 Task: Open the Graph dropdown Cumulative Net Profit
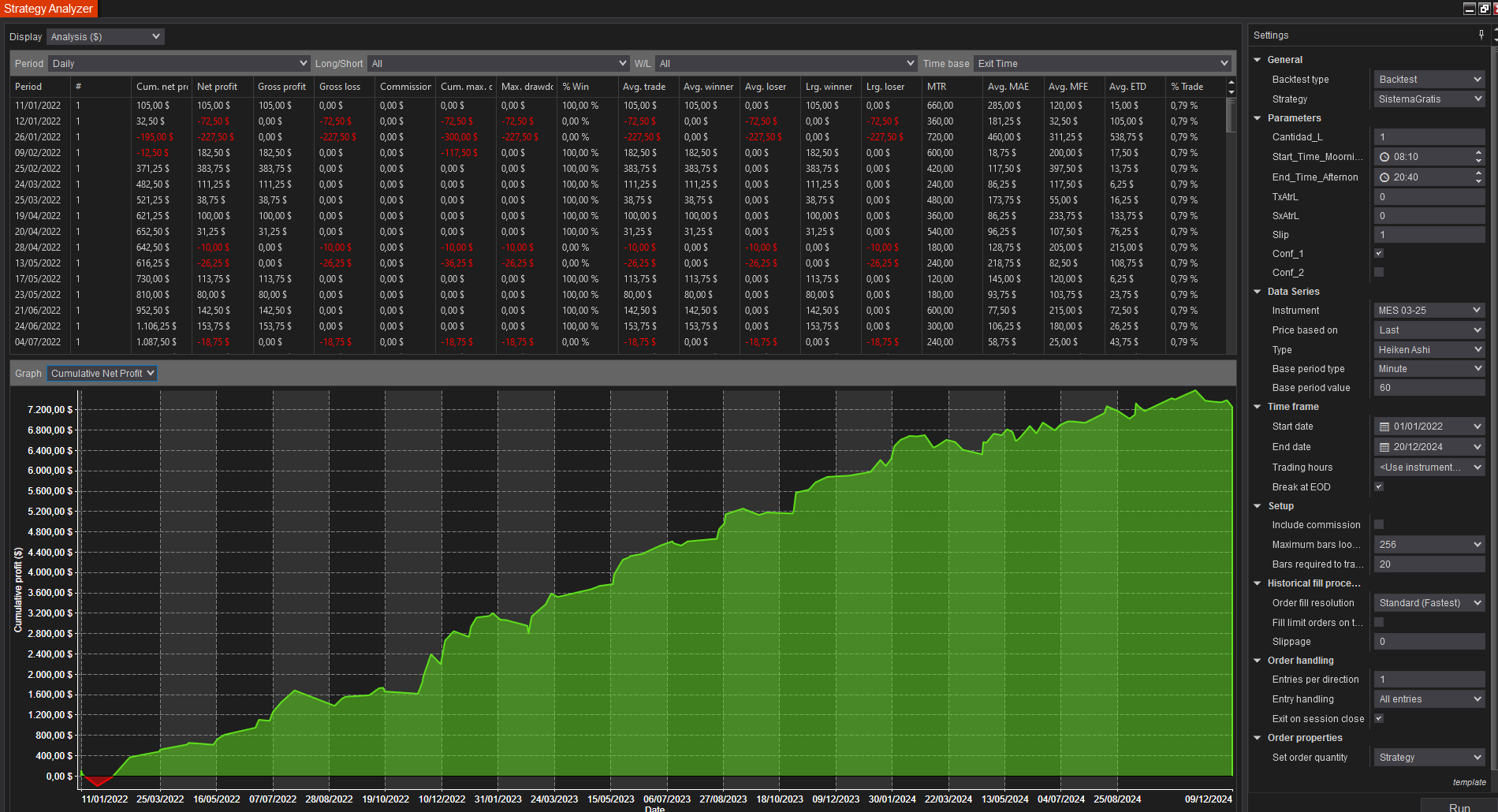pyautogui.click(x=150, y=373)
